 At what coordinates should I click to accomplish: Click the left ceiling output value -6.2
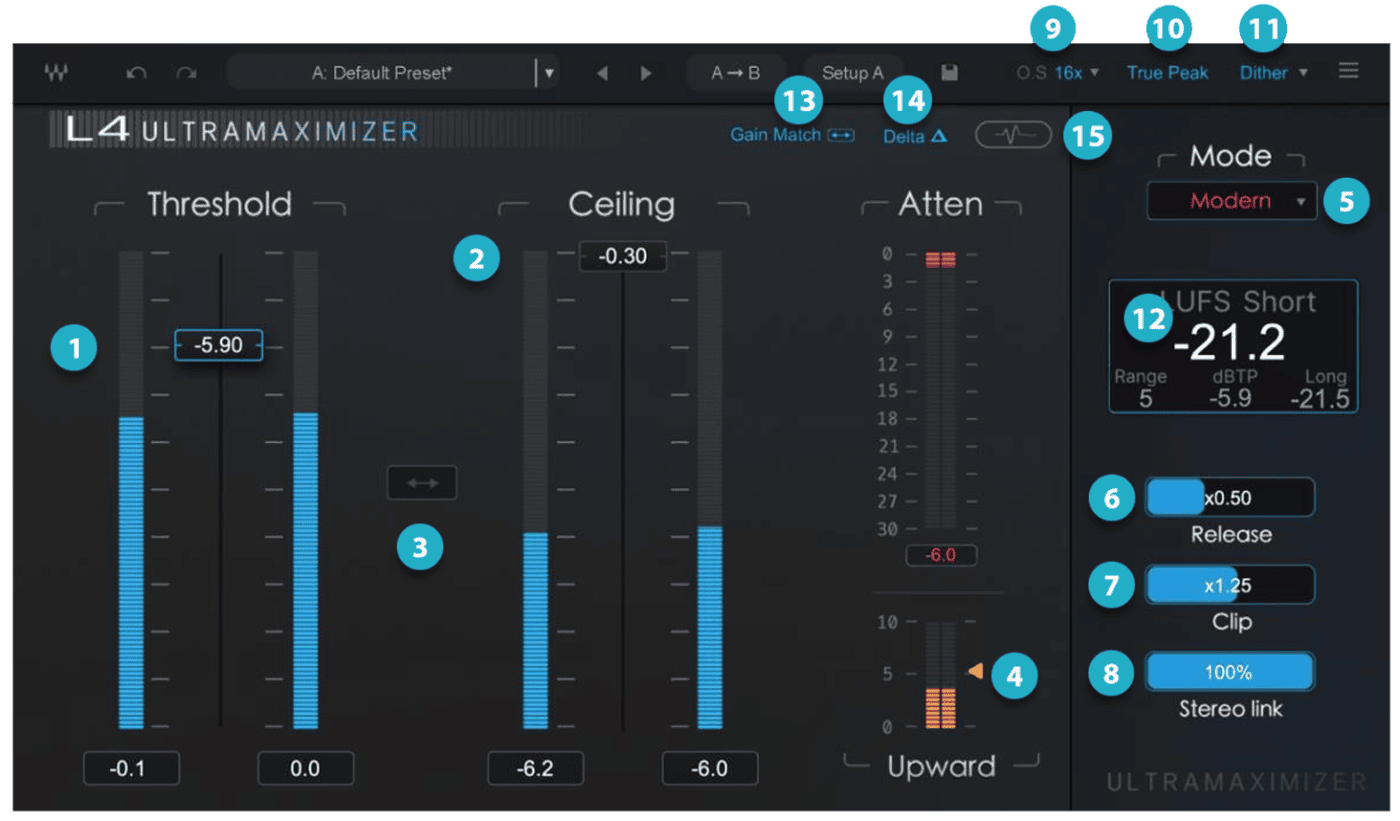536,768
